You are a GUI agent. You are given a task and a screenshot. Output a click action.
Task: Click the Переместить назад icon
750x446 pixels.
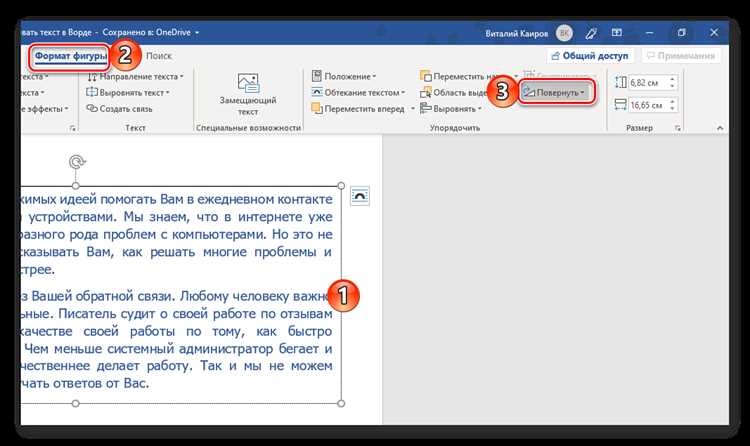pyautogui.click(x=426, y=76)
